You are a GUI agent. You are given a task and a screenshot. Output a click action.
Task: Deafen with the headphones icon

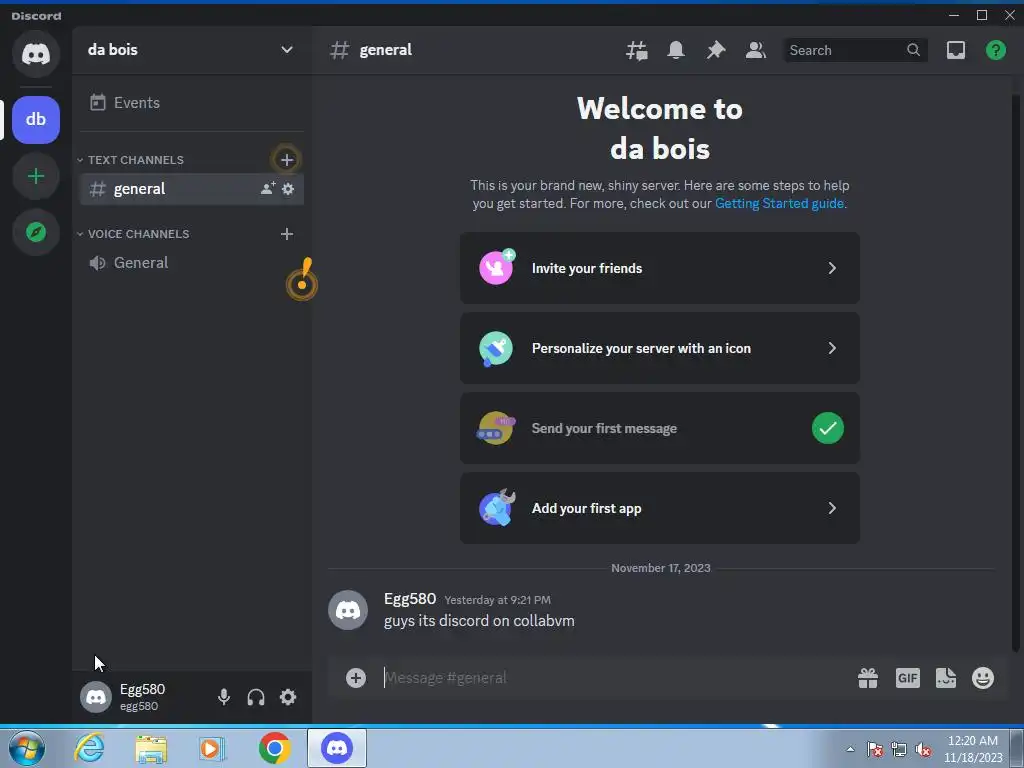[x=256, y=697]
